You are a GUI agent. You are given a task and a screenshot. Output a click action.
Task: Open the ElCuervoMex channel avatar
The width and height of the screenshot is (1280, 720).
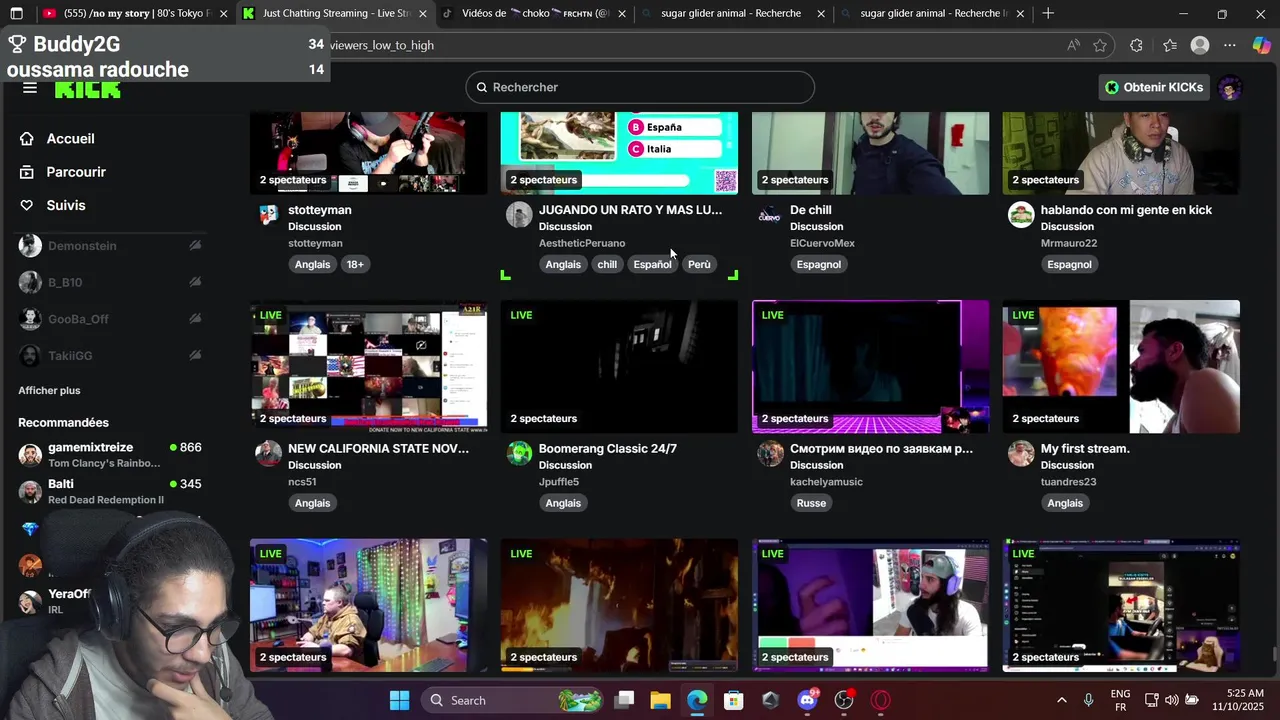click(770, 215)
